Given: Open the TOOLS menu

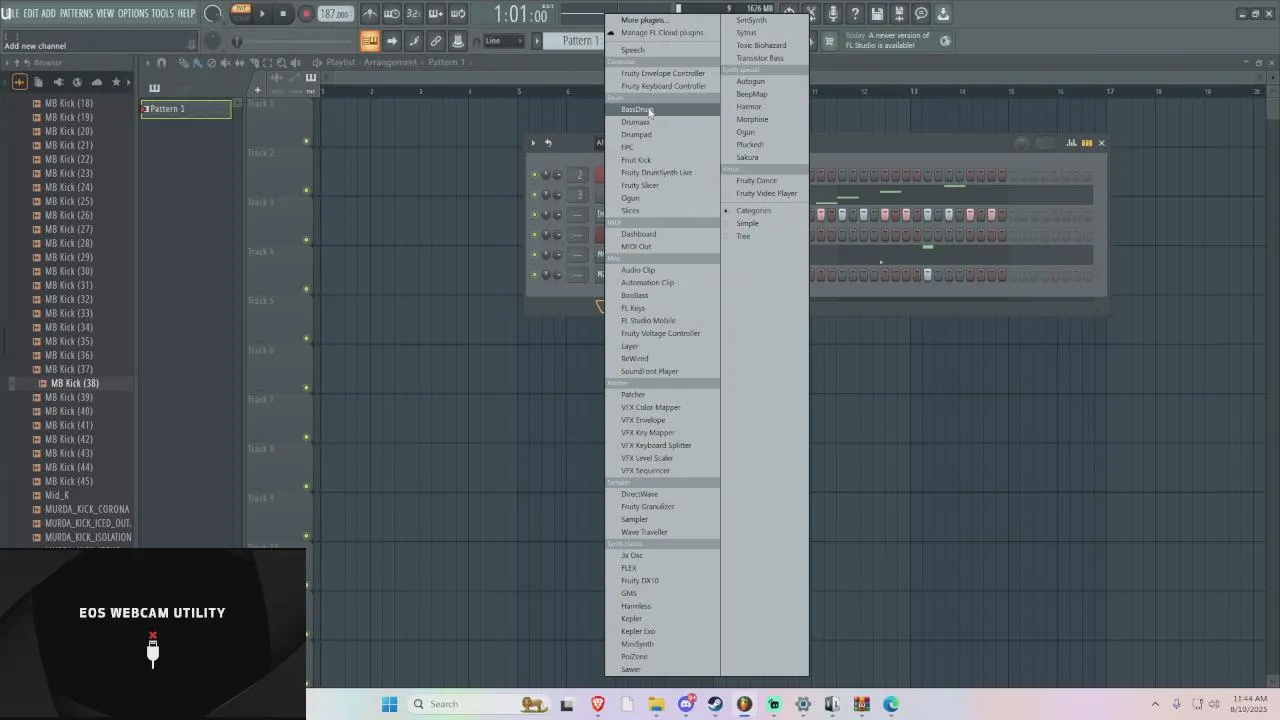Looking at the screenshot, I should point(162,13).
